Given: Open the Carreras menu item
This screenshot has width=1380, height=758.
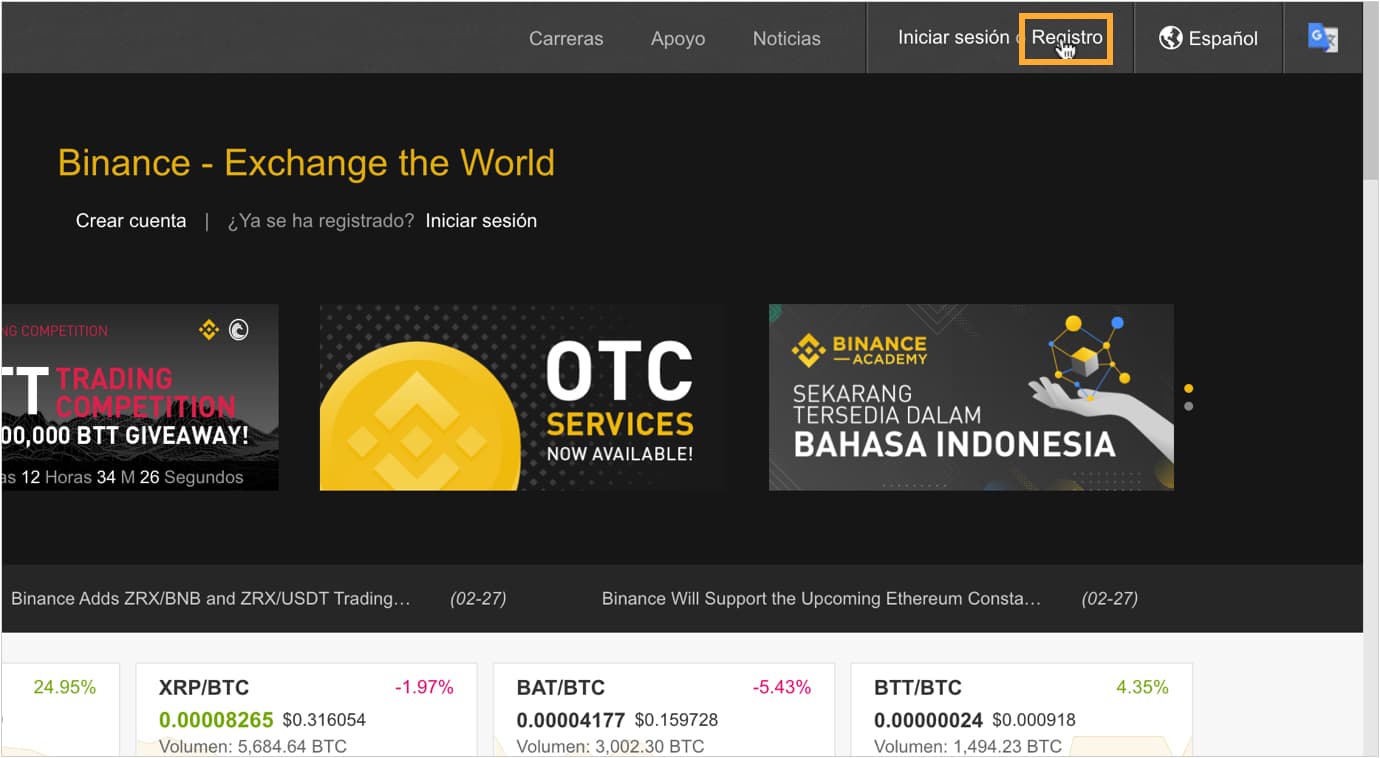Looking at the screenshot, I should [566, 39].
